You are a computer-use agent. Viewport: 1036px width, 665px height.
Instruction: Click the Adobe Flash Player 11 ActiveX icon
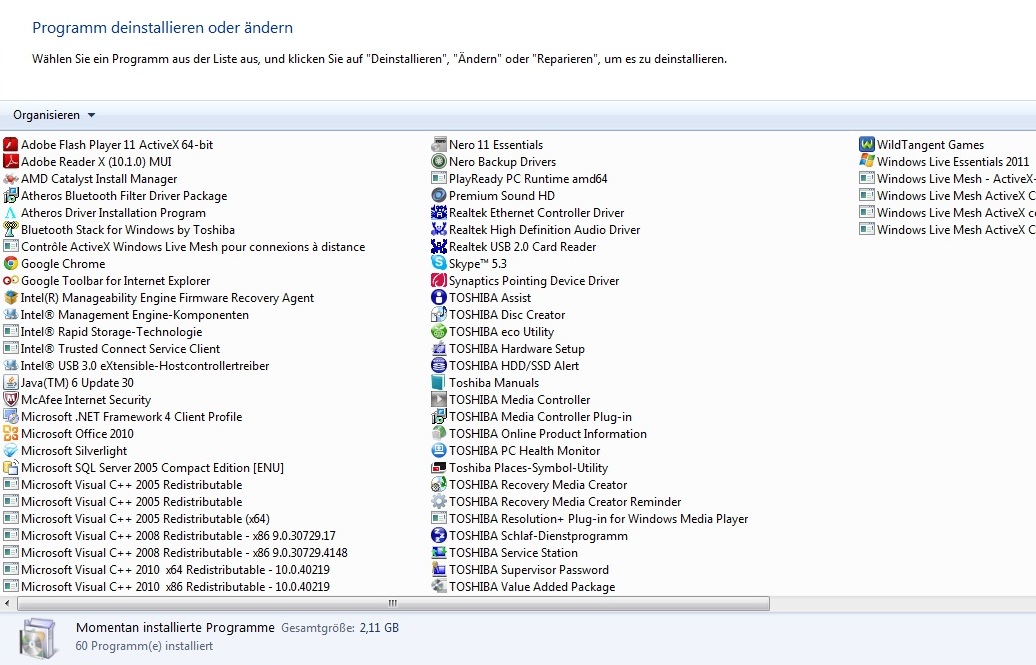point(11,144)
